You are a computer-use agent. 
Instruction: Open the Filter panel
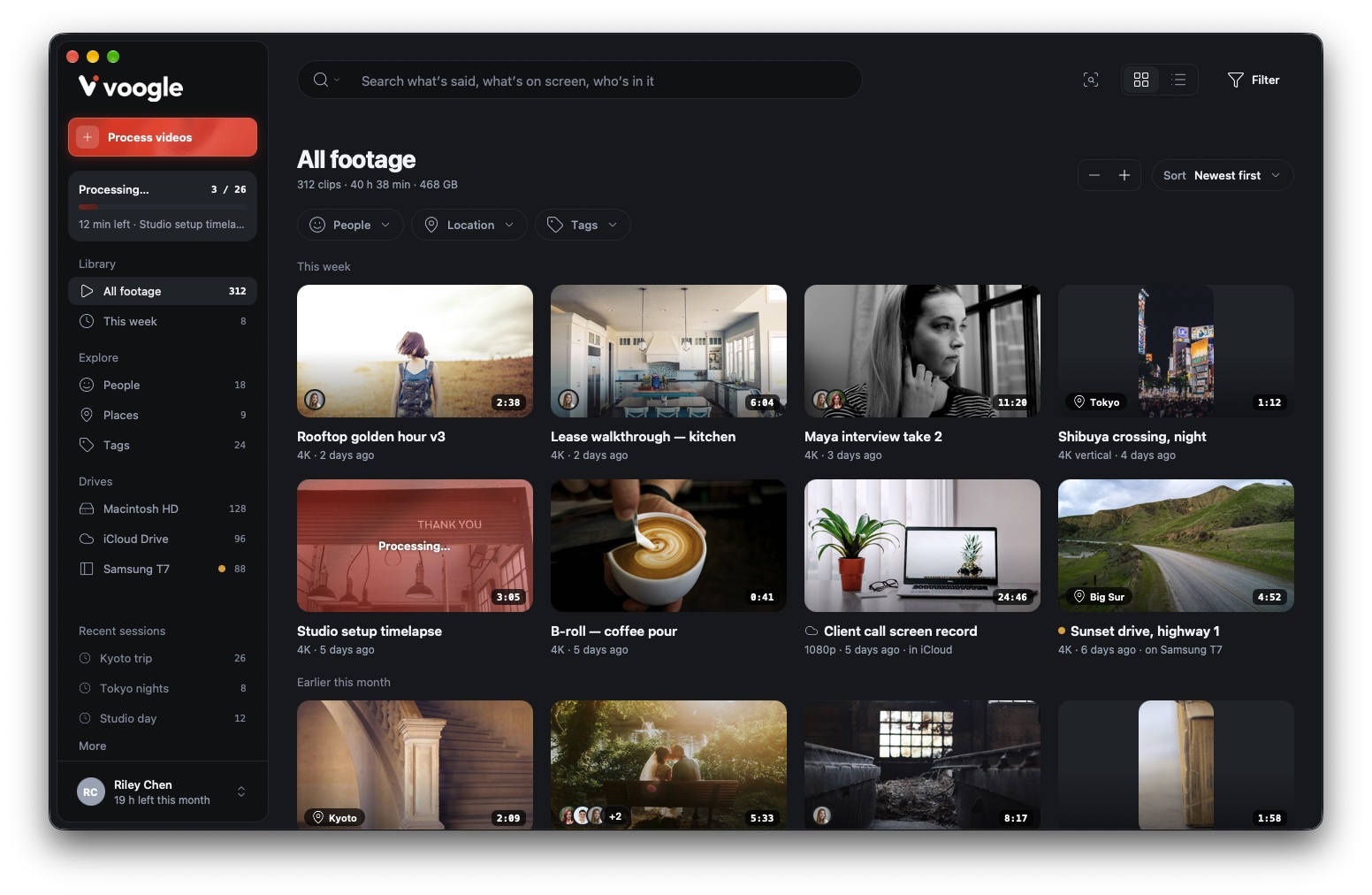(x=1254, y=80)
